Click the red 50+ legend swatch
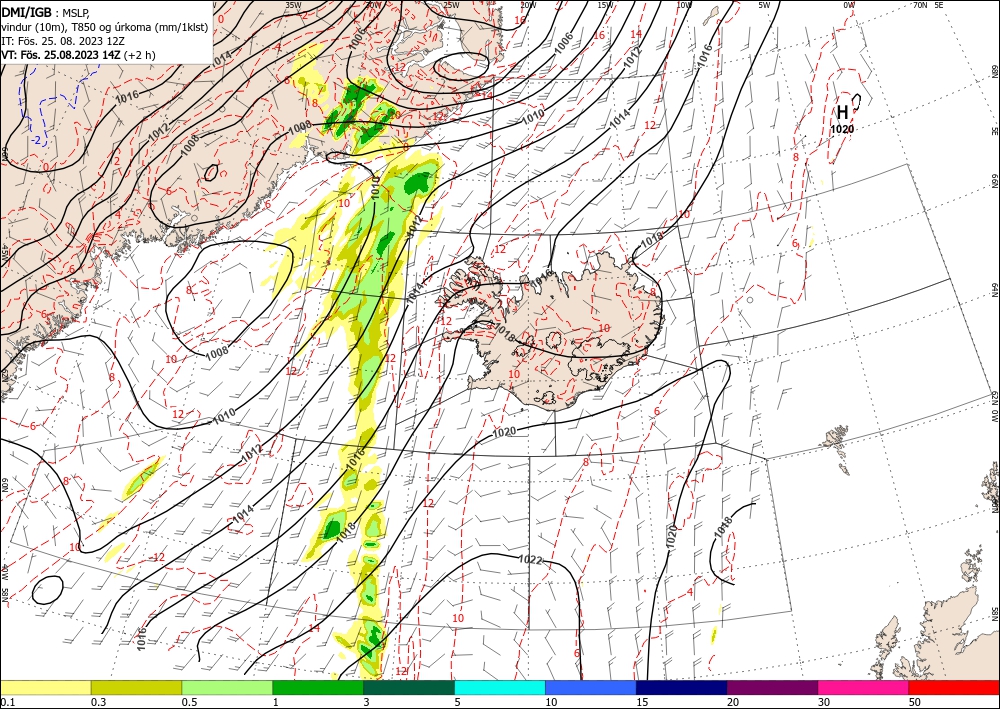Viewport: 1000px width, 709px height. (954, 687)
